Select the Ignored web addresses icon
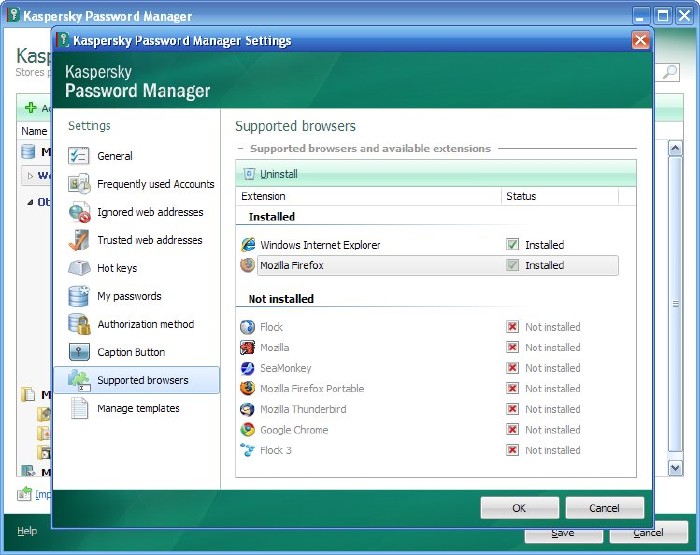 [79, 212]
